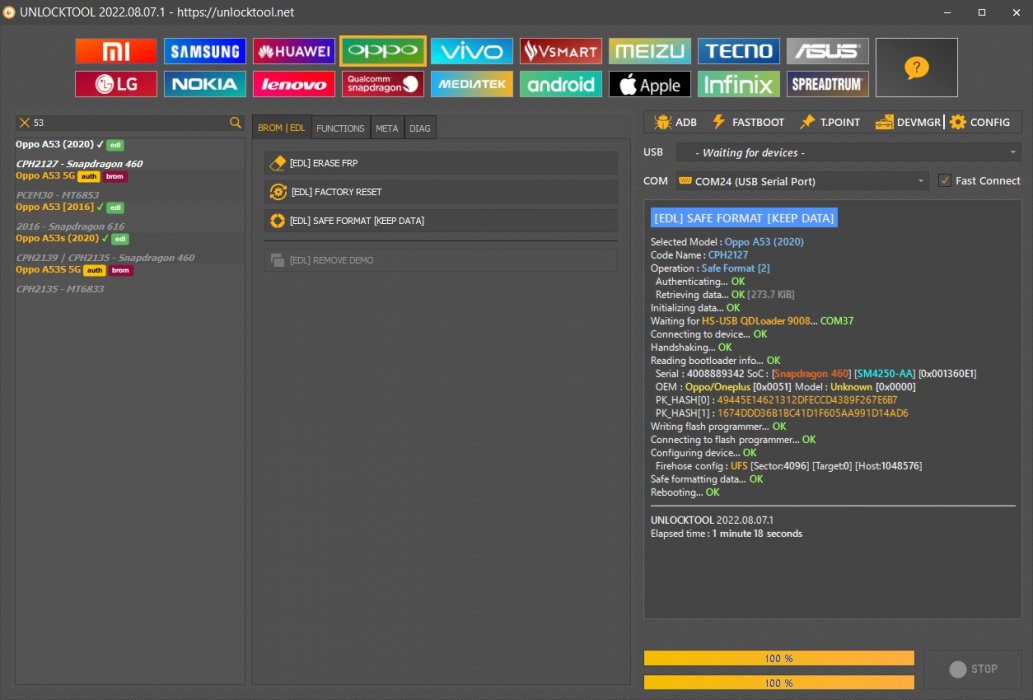1033x700 pixels.
Task: Open DEVMGR device manager
Action: coord(908,122)
